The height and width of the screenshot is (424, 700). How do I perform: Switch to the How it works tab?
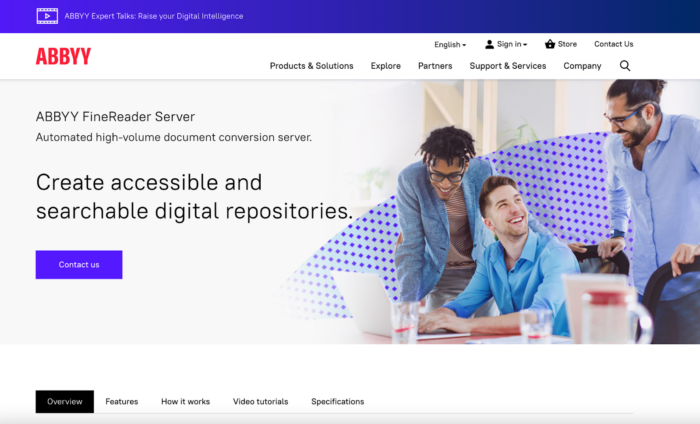point(185,402)
